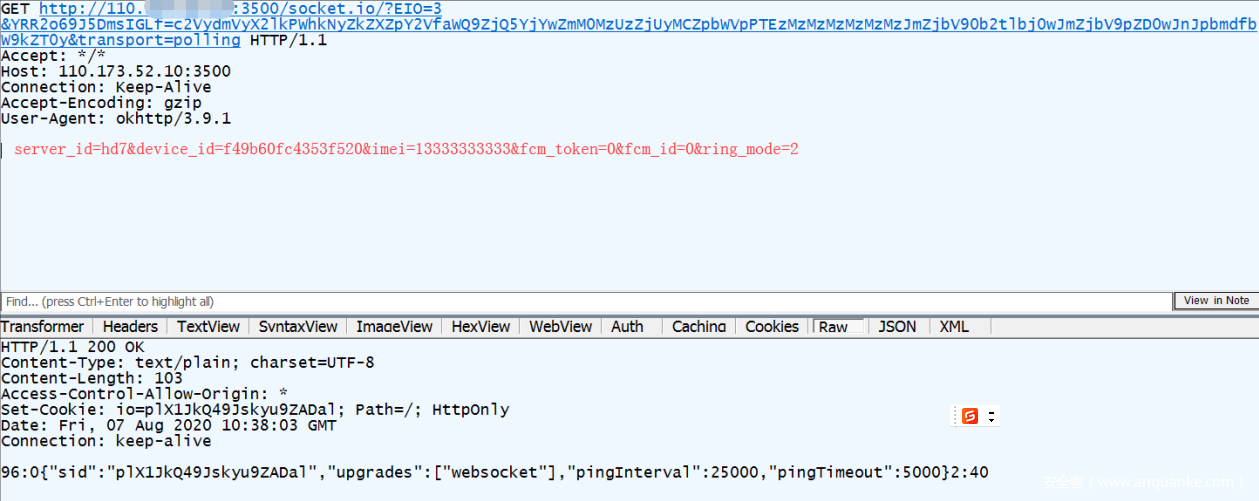Switch to the Caching tab

tap(699, 327)
